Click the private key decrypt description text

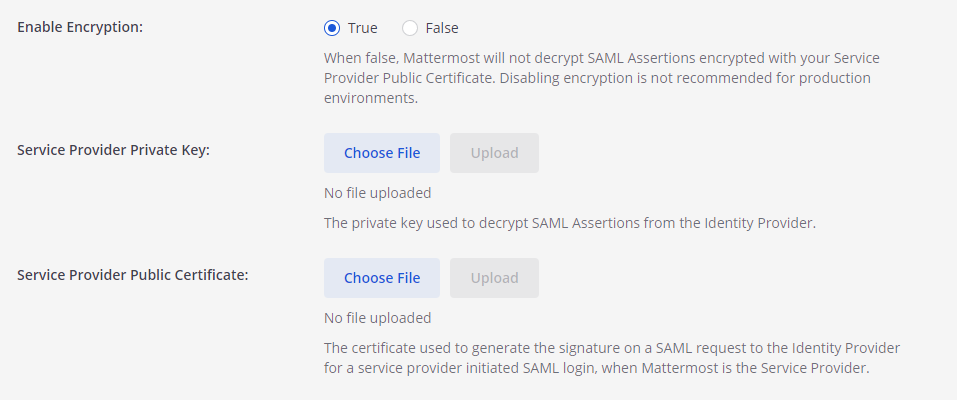pos(570,223)
